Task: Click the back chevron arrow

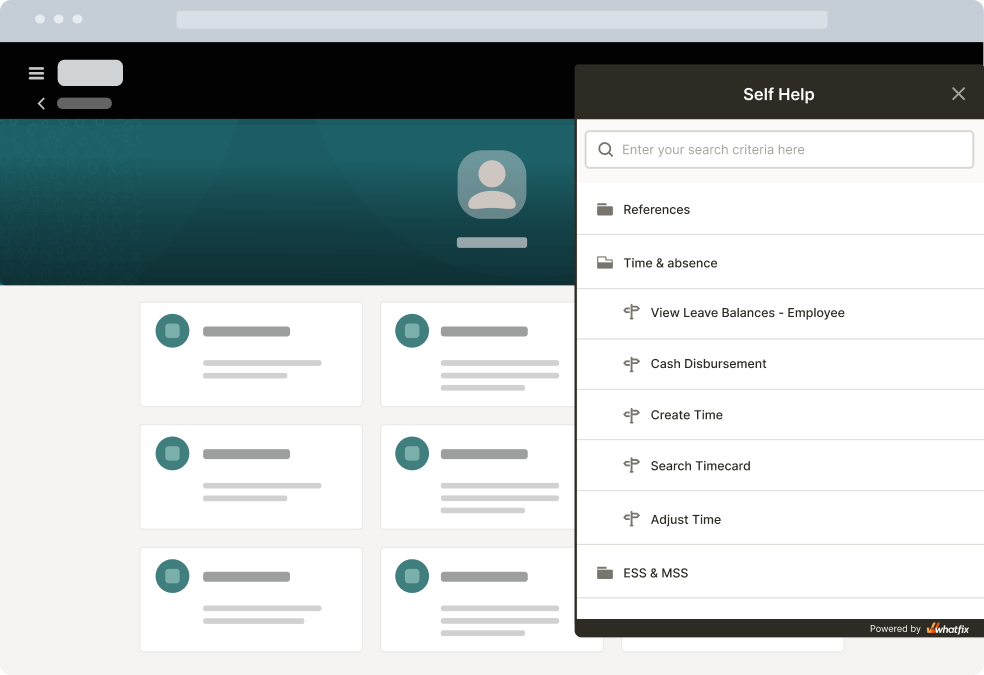Action: tap(41, 104)
